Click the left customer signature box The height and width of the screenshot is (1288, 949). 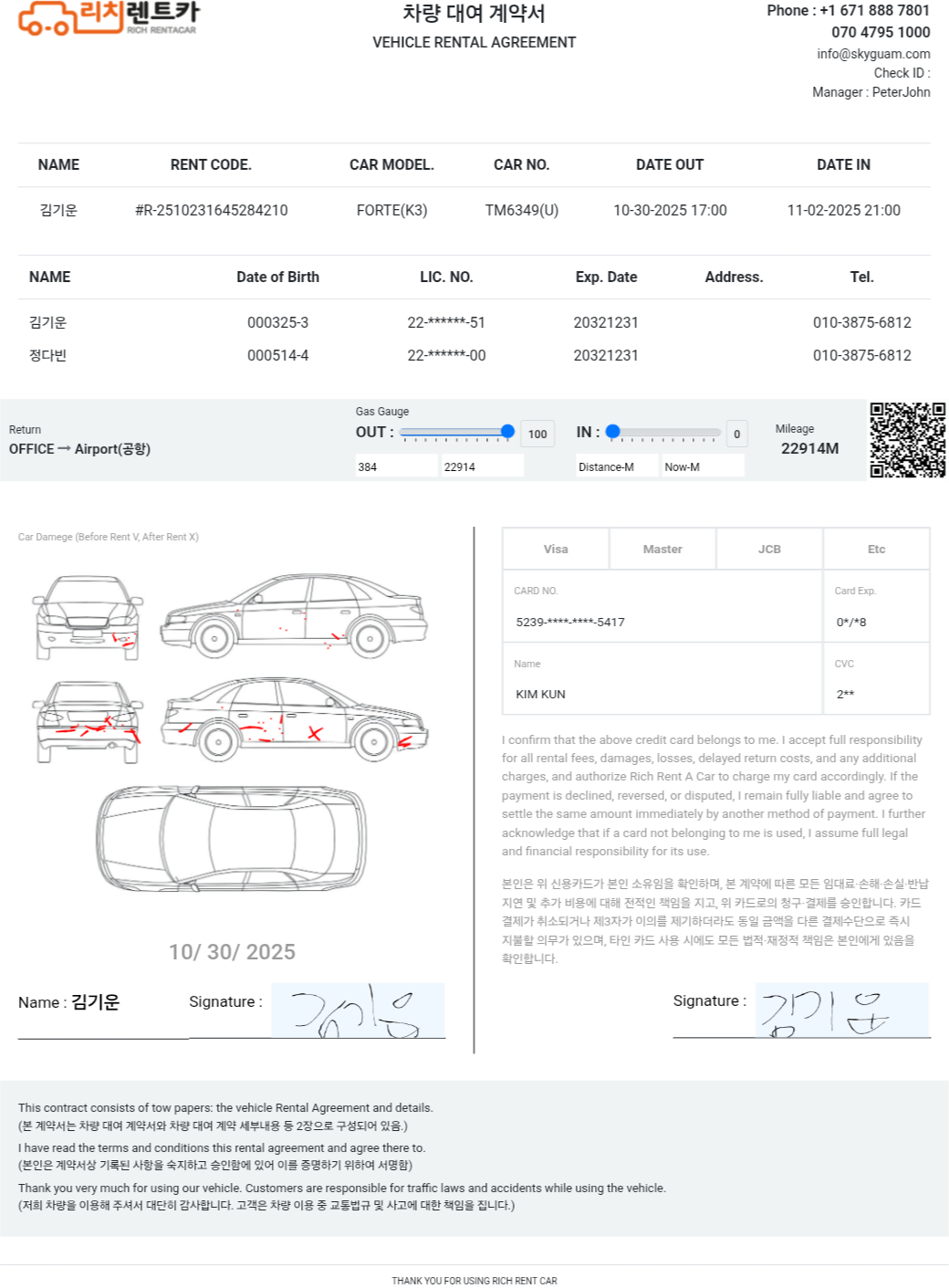point(358,1011)
